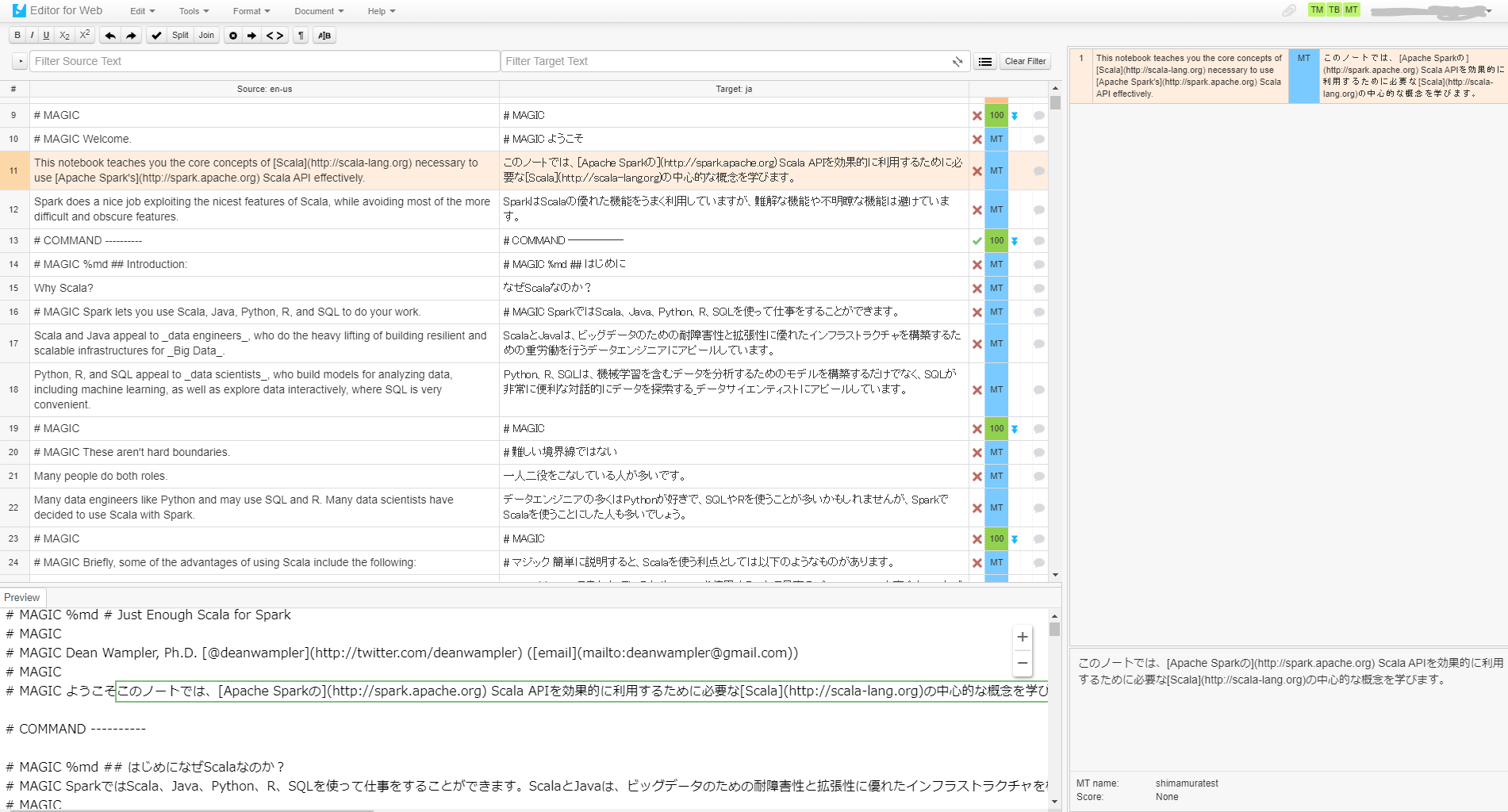Apply bold formatting
This screenshot has width=1508, height=812.
(17, 36)
